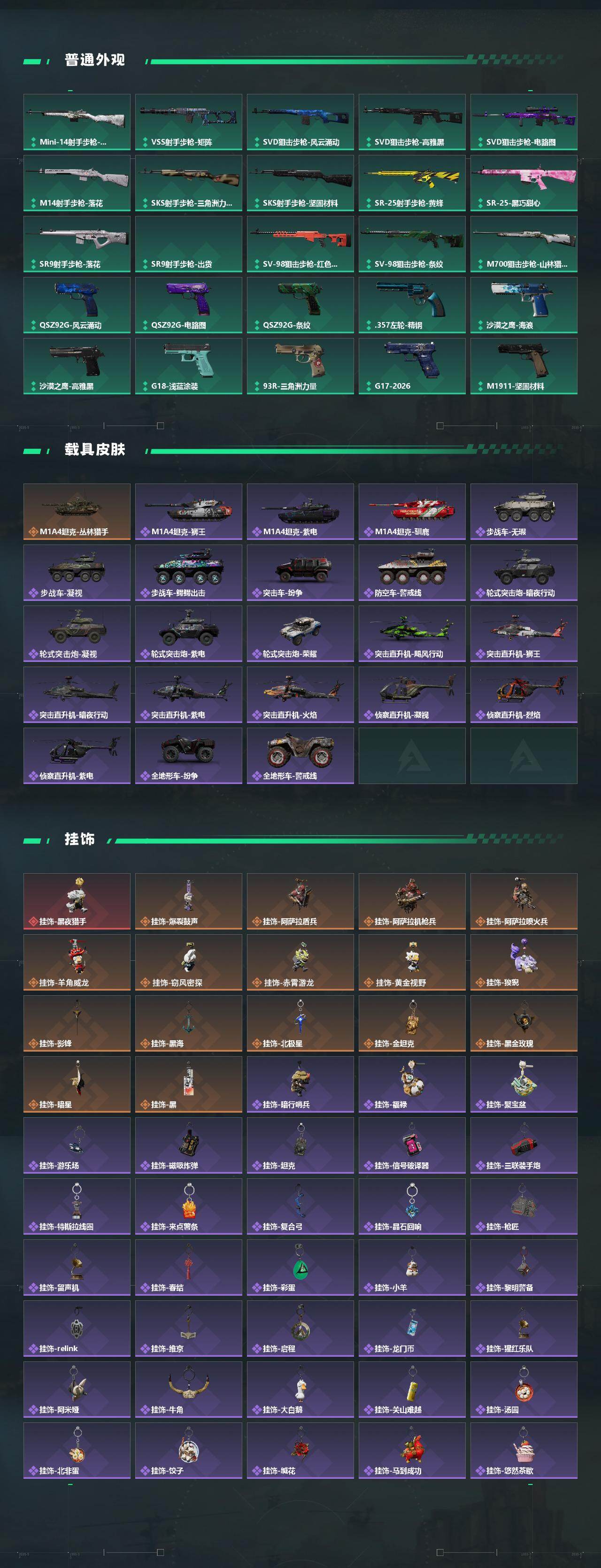This screenshot has width=601, height=1568.
Task: Open the 挂饰-黑夜猎手 red charm card
Action: pos(77,901)
